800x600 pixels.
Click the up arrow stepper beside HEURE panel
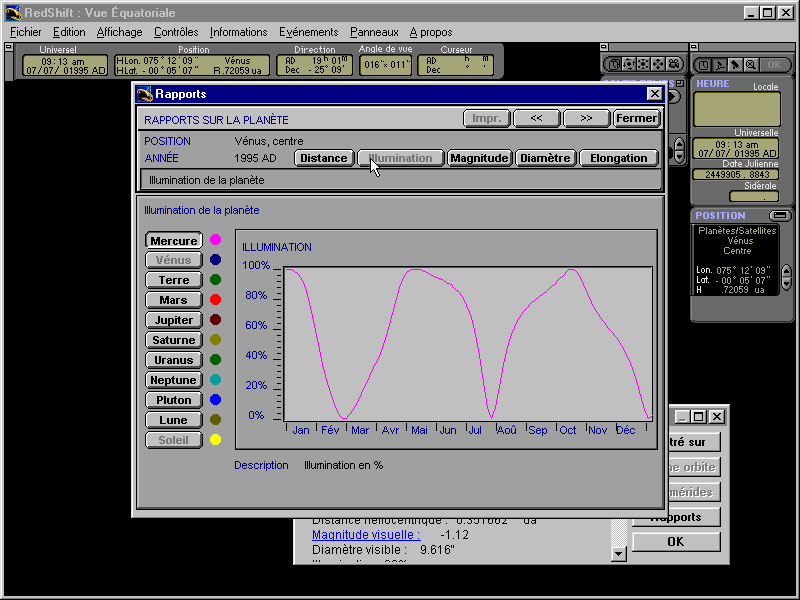(x=679, y=144)
